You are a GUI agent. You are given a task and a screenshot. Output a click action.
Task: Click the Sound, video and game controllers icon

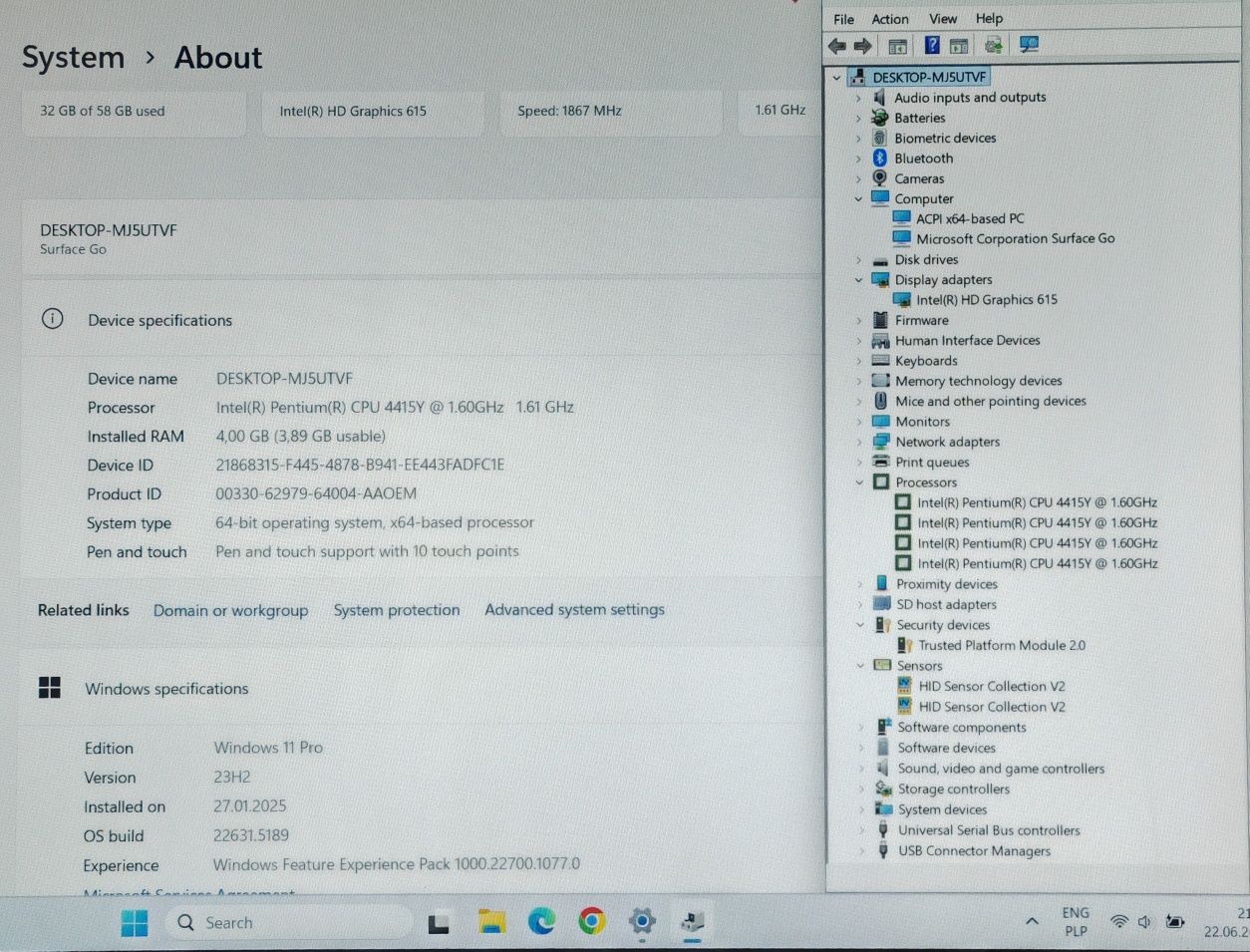click(882, 769)
